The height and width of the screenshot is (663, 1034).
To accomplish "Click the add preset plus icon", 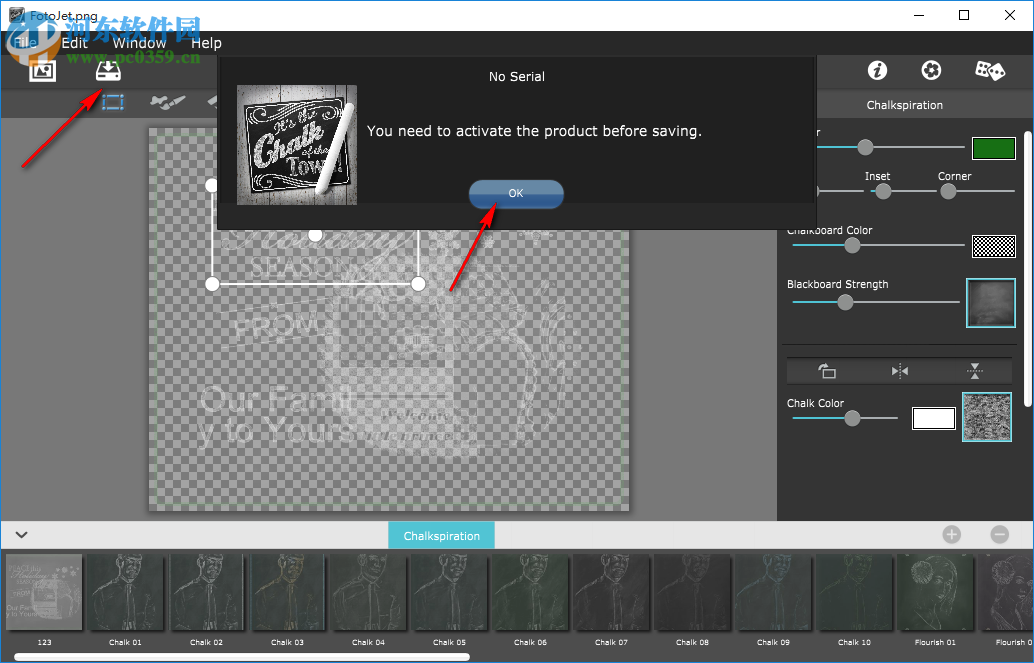I will coord(952,534).
